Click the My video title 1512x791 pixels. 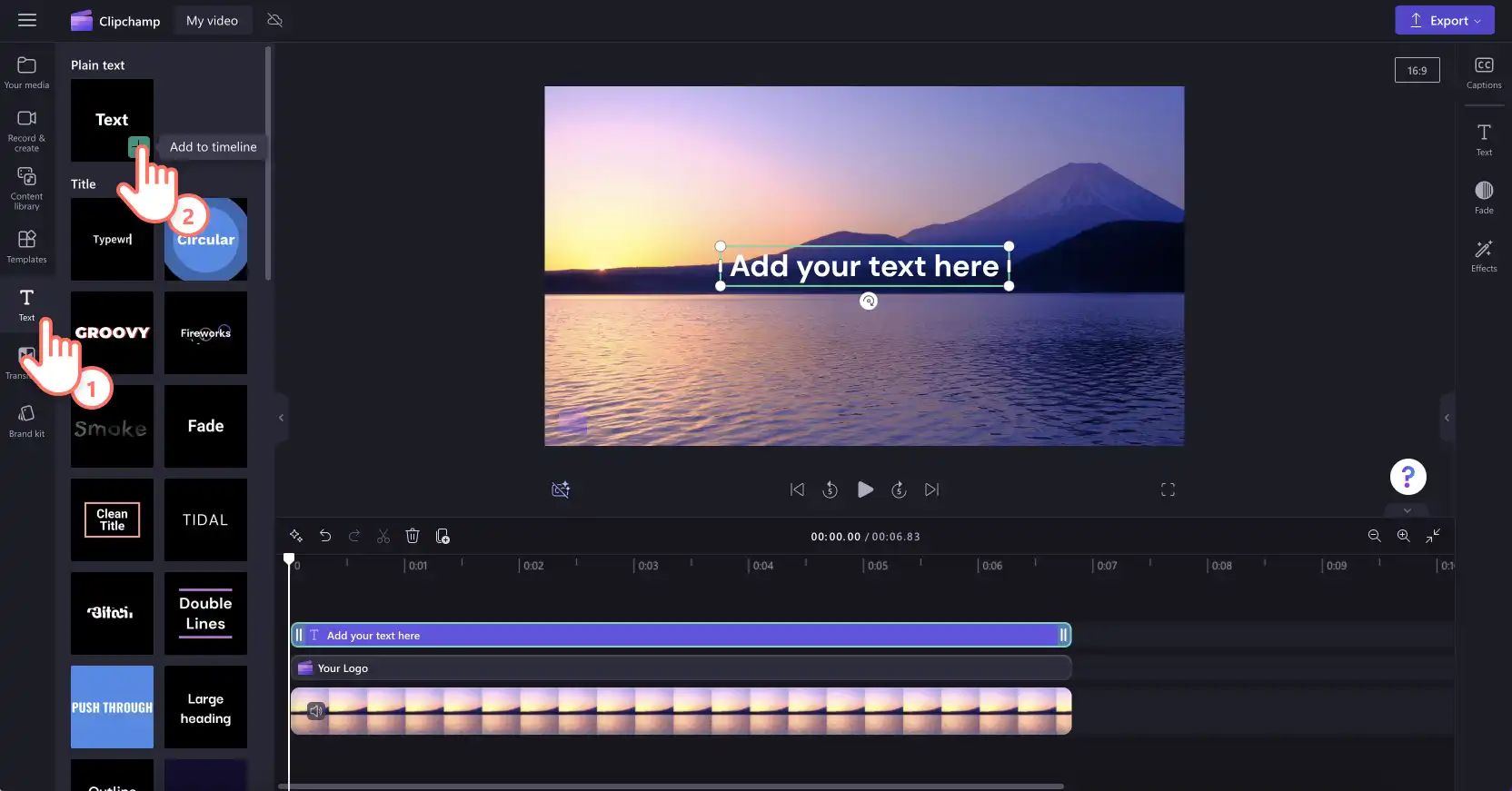tap(212, 20)
